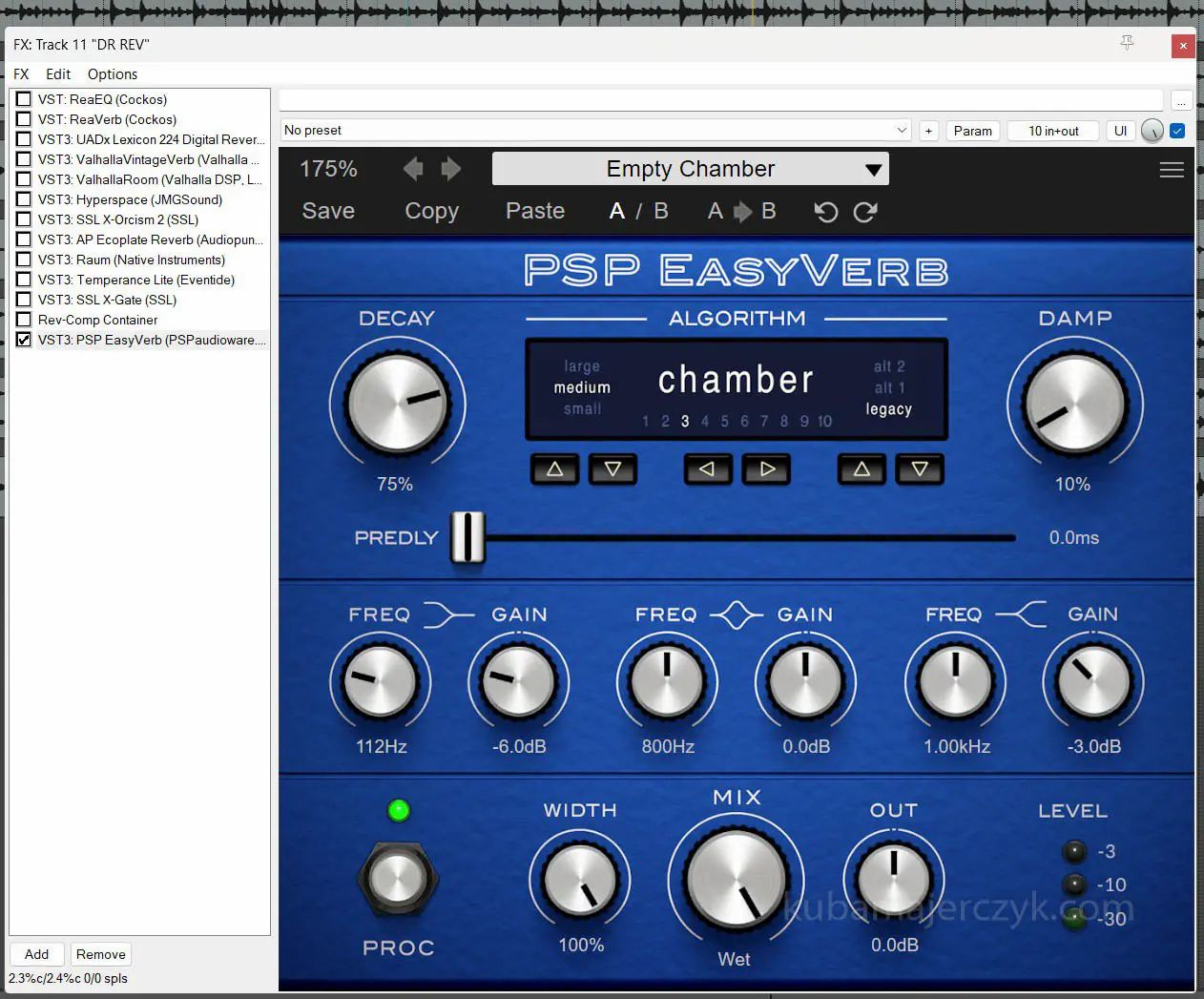Toggle the PROC footswitch button
This screenshot has width=1204, height=999.
click(398, 878)
